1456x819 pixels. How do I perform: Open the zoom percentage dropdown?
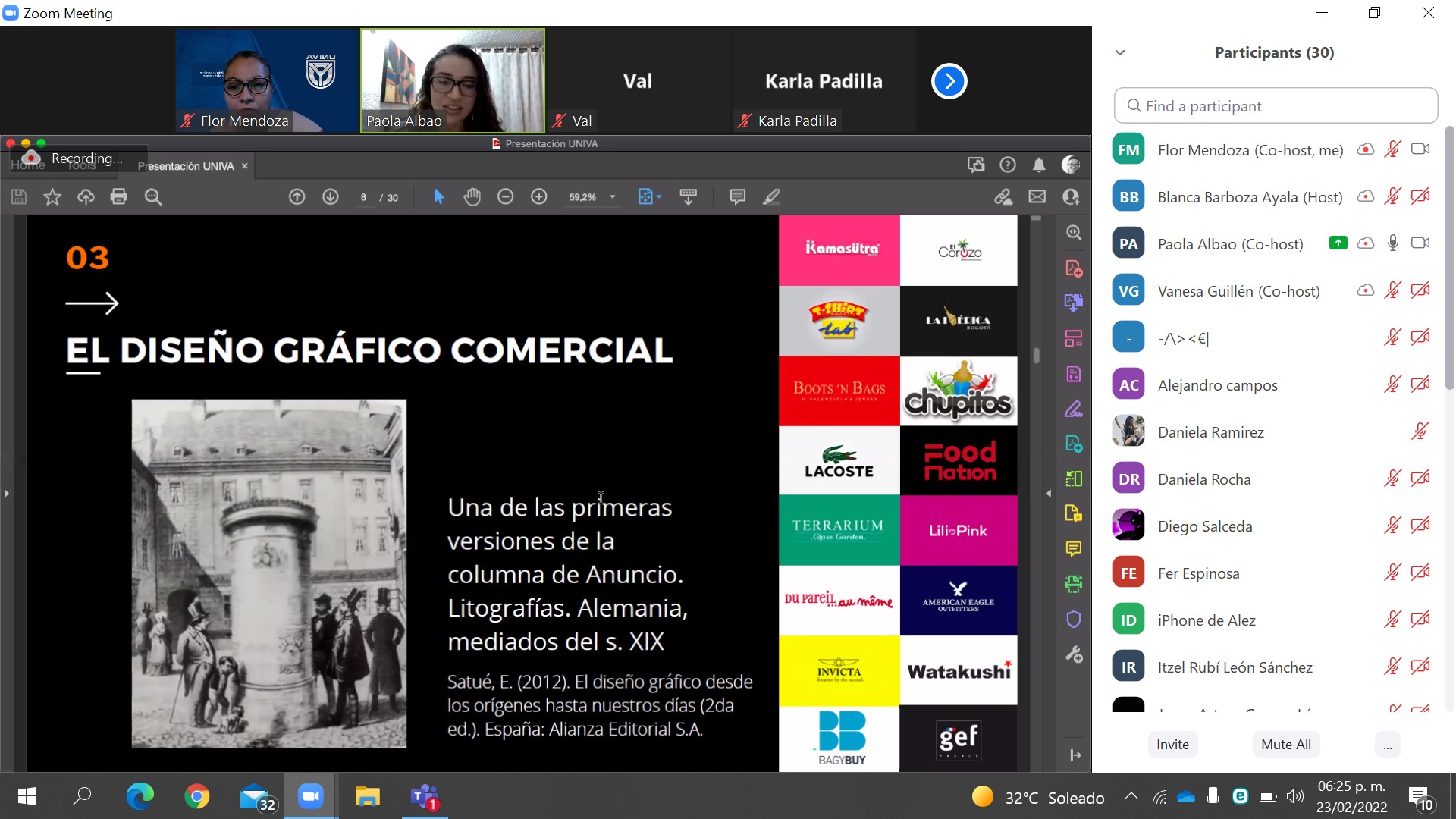coord(613,197)
